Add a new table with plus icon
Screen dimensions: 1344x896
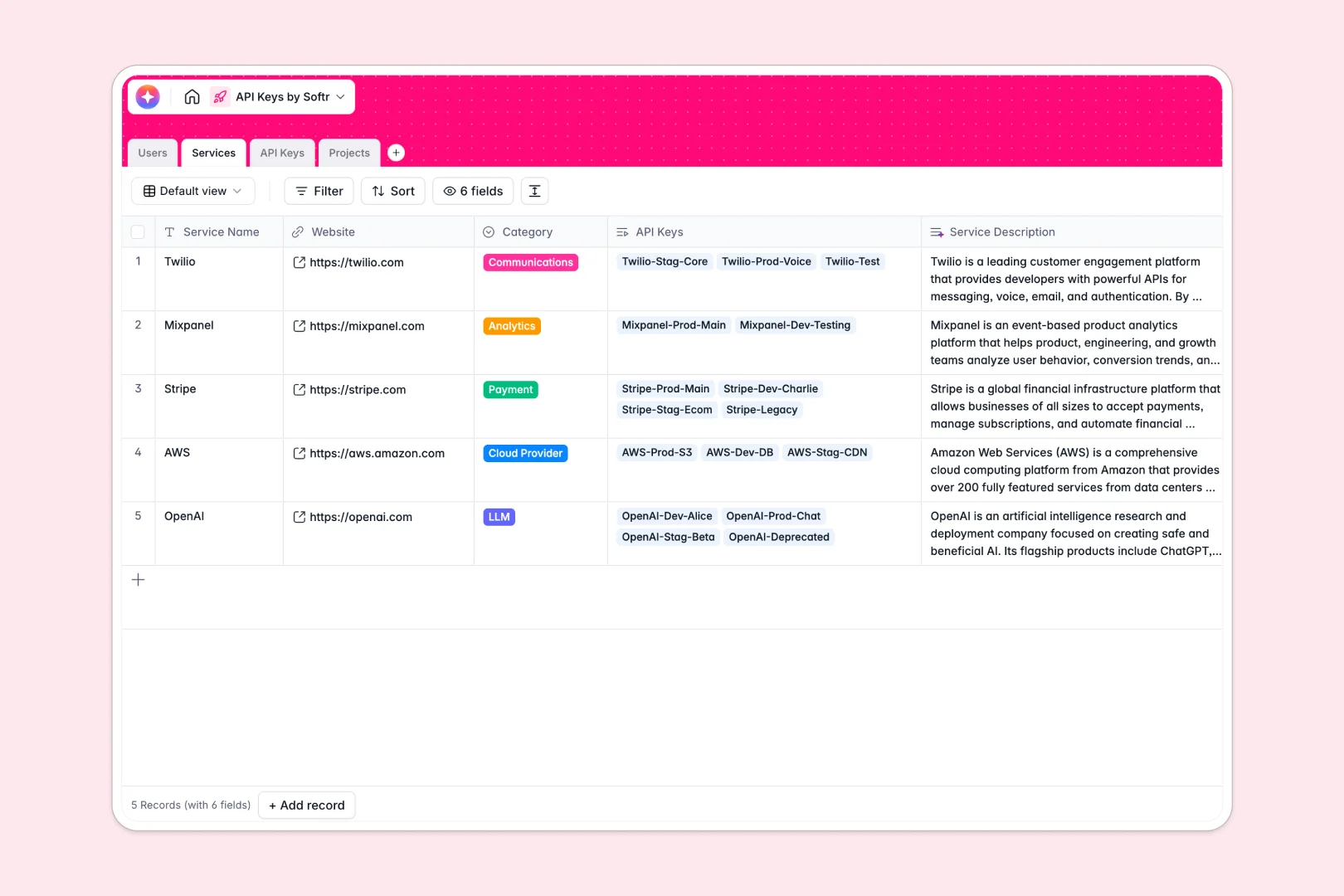point(397,153)
